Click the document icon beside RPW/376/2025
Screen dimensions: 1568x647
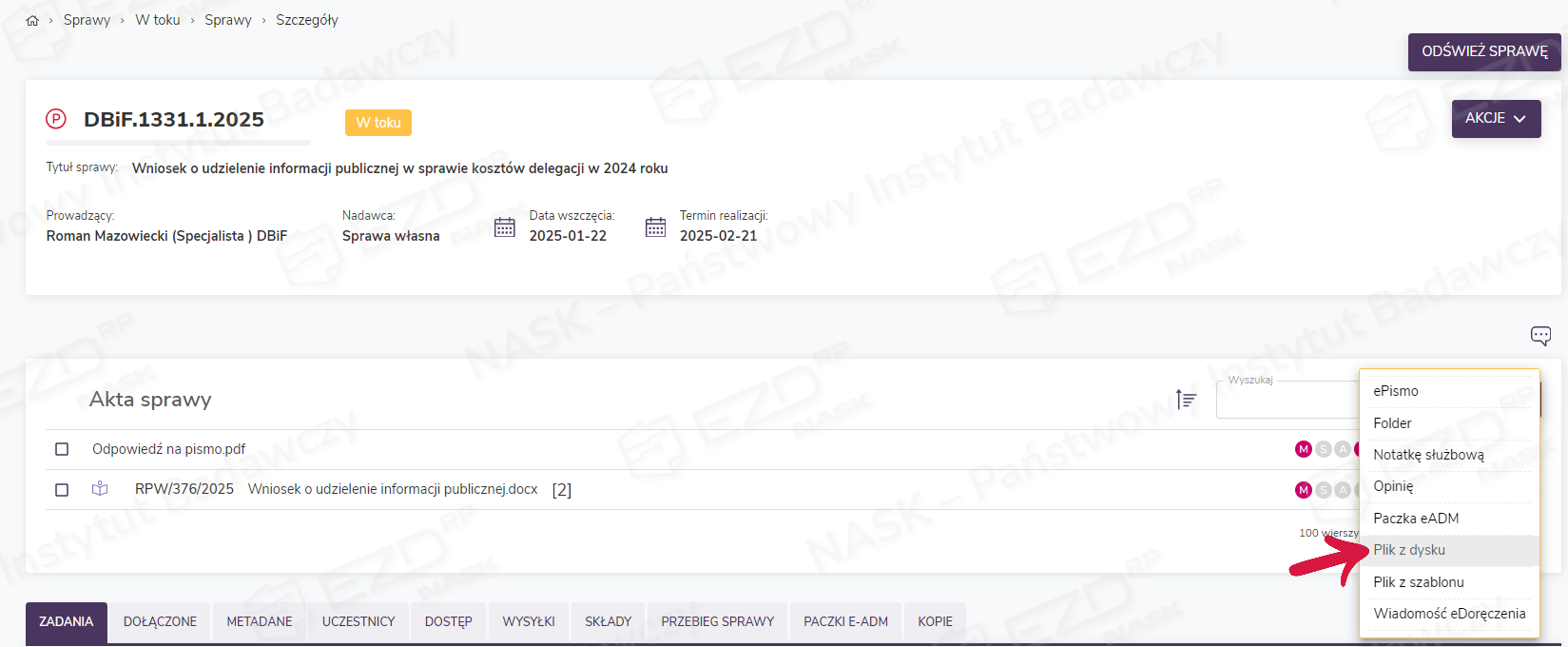[100, 489]
